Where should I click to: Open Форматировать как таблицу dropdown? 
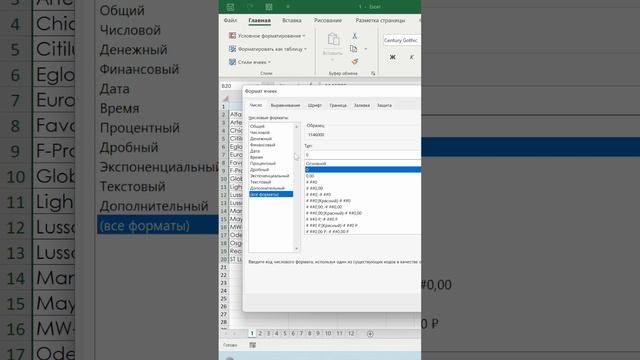coord(268,49)
